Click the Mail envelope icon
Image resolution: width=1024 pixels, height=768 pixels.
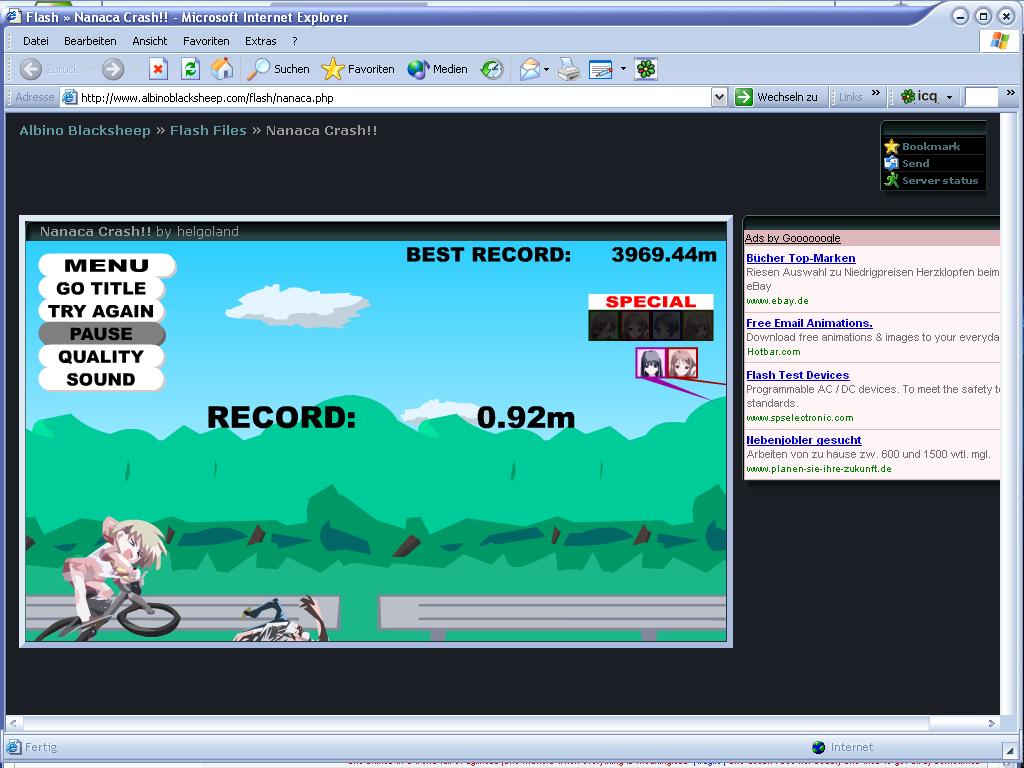(x=530, y=69)
